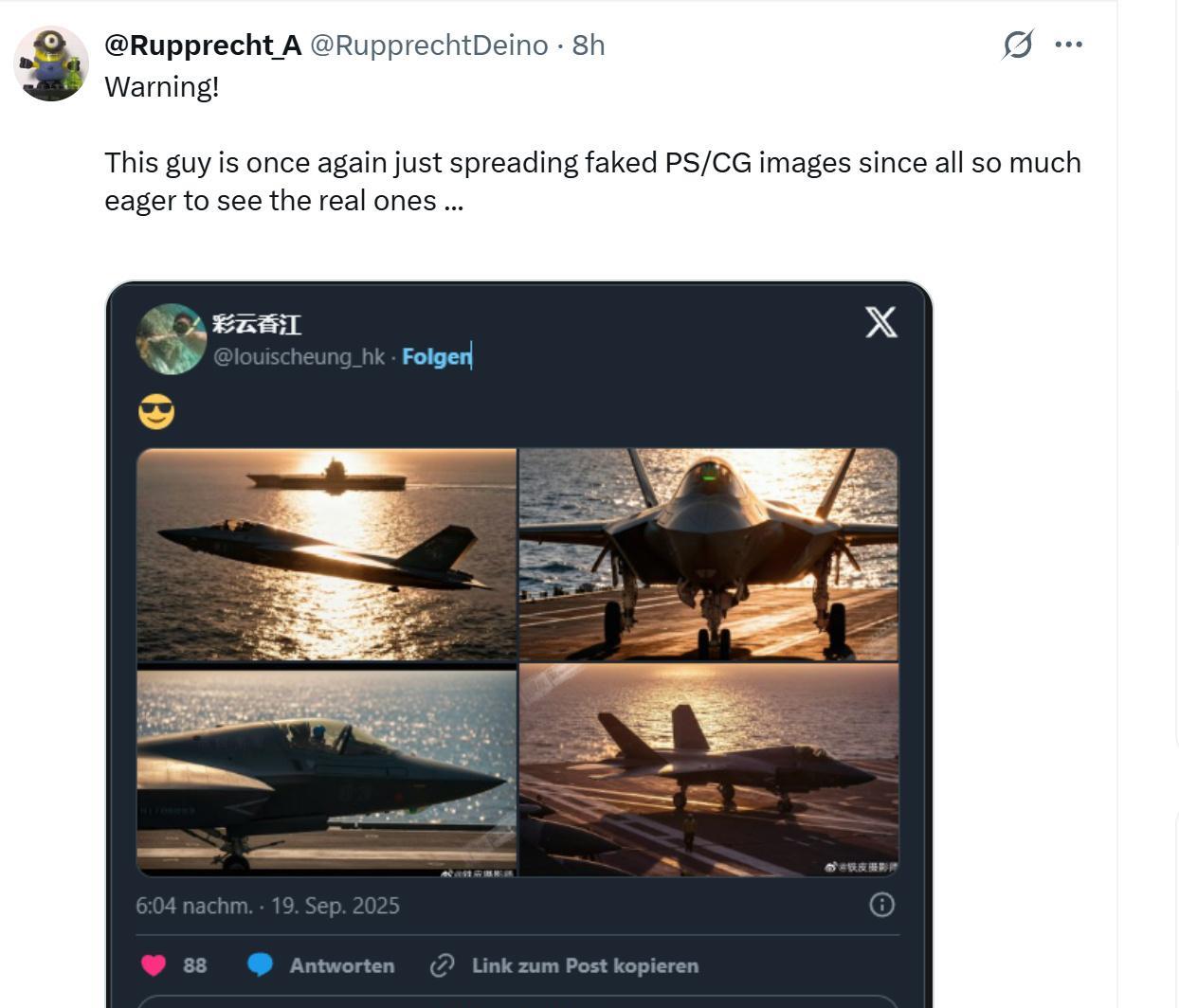The height and width of the screenshot is (1008, 1179).
Task: Open the jet silhouette at sunset photo
Action: coord(709,769)
